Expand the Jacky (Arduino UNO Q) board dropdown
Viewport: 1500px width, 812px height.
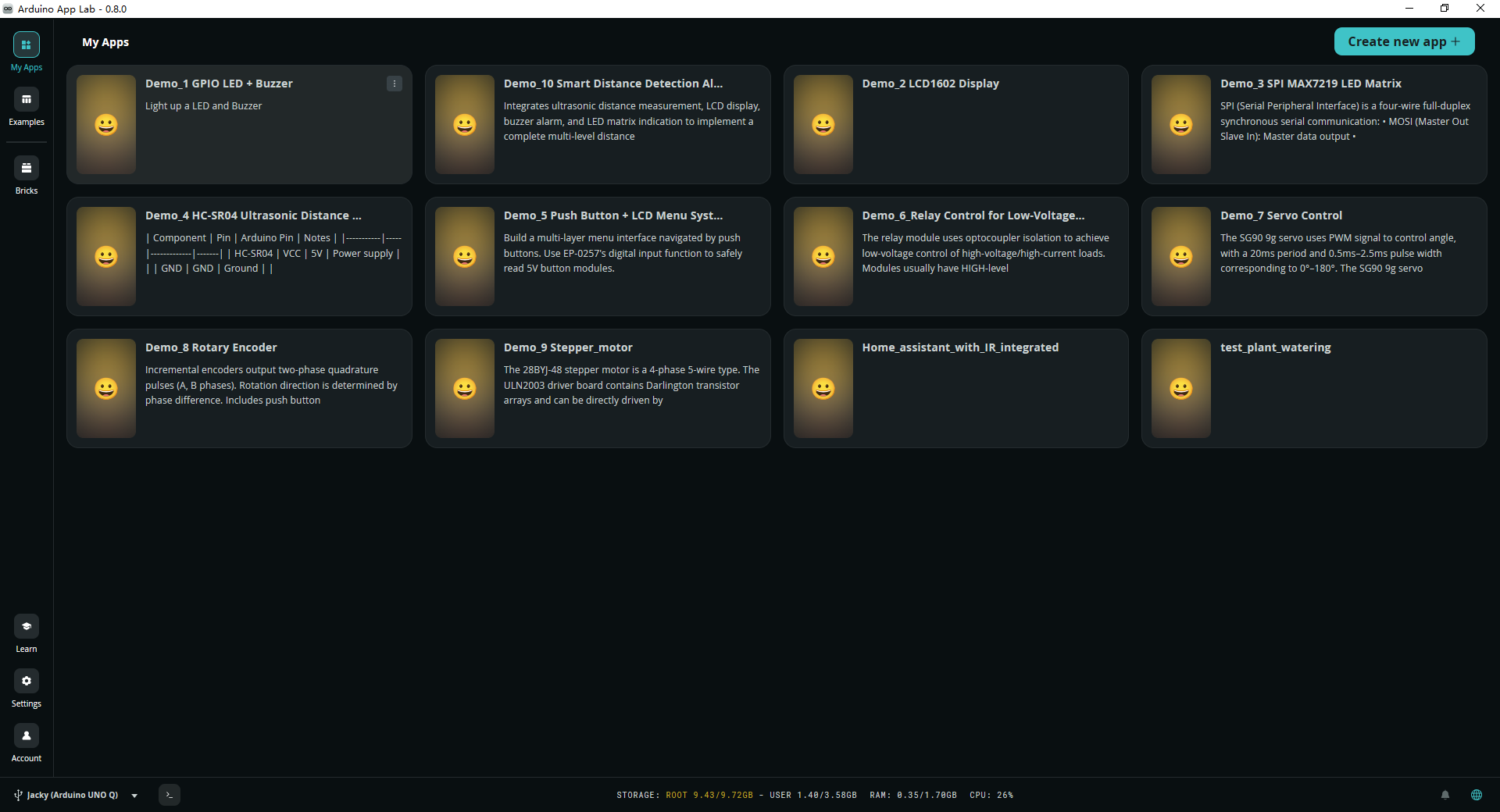134,796
